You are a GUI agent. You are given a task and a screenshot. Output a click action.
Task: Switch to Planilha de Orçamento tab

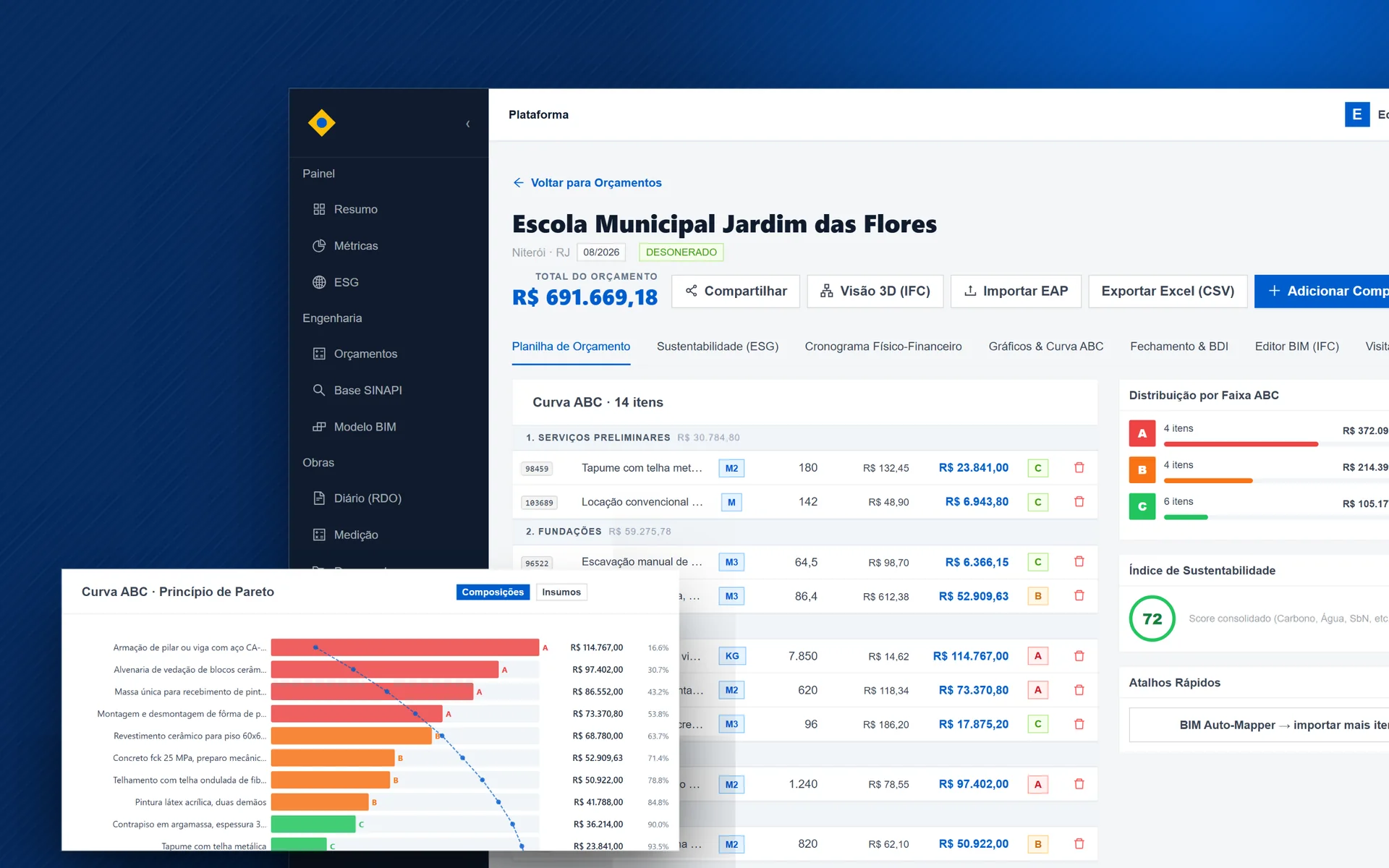coord(571,346)
